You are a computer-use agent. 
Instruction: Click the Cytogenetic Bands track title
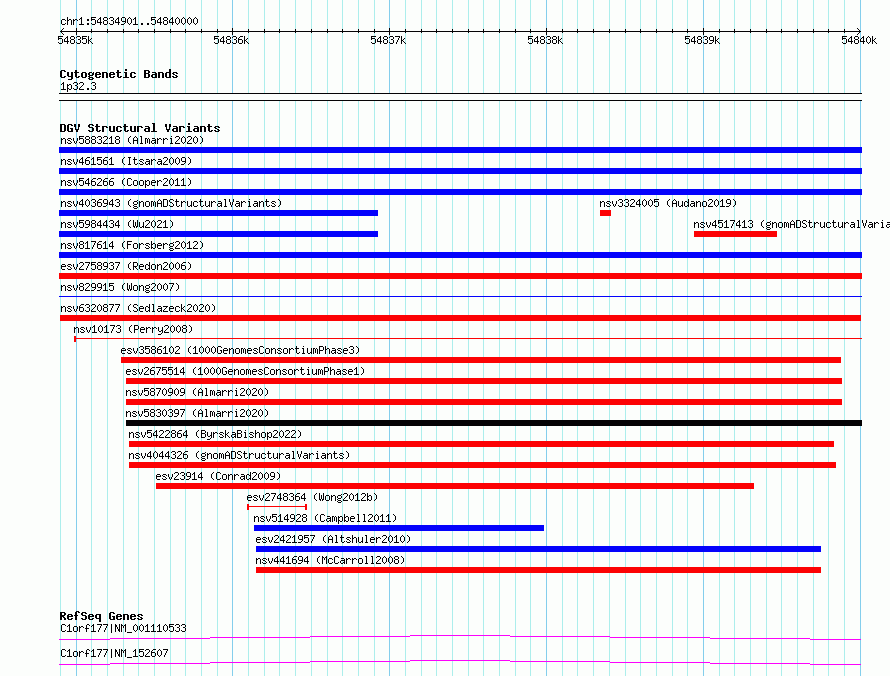(x=119, y=74)
